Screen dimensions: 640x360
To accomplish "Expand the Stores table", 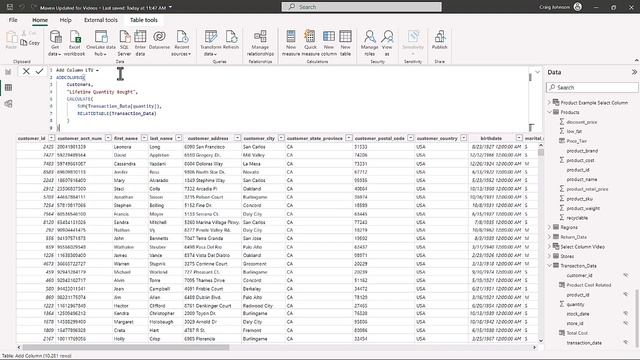I will pyautogui.click(x=549, y=256).
